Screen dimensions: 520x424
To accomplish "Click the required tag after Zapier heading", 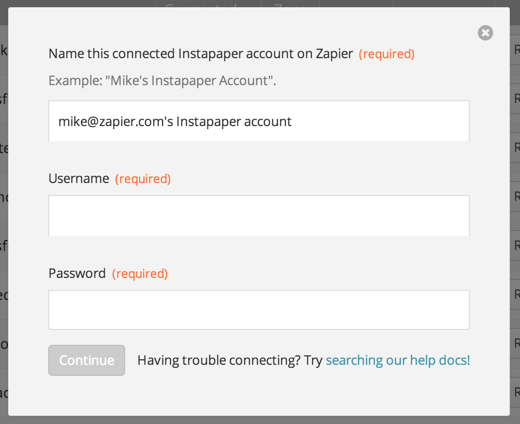I will tap(387, 54).
